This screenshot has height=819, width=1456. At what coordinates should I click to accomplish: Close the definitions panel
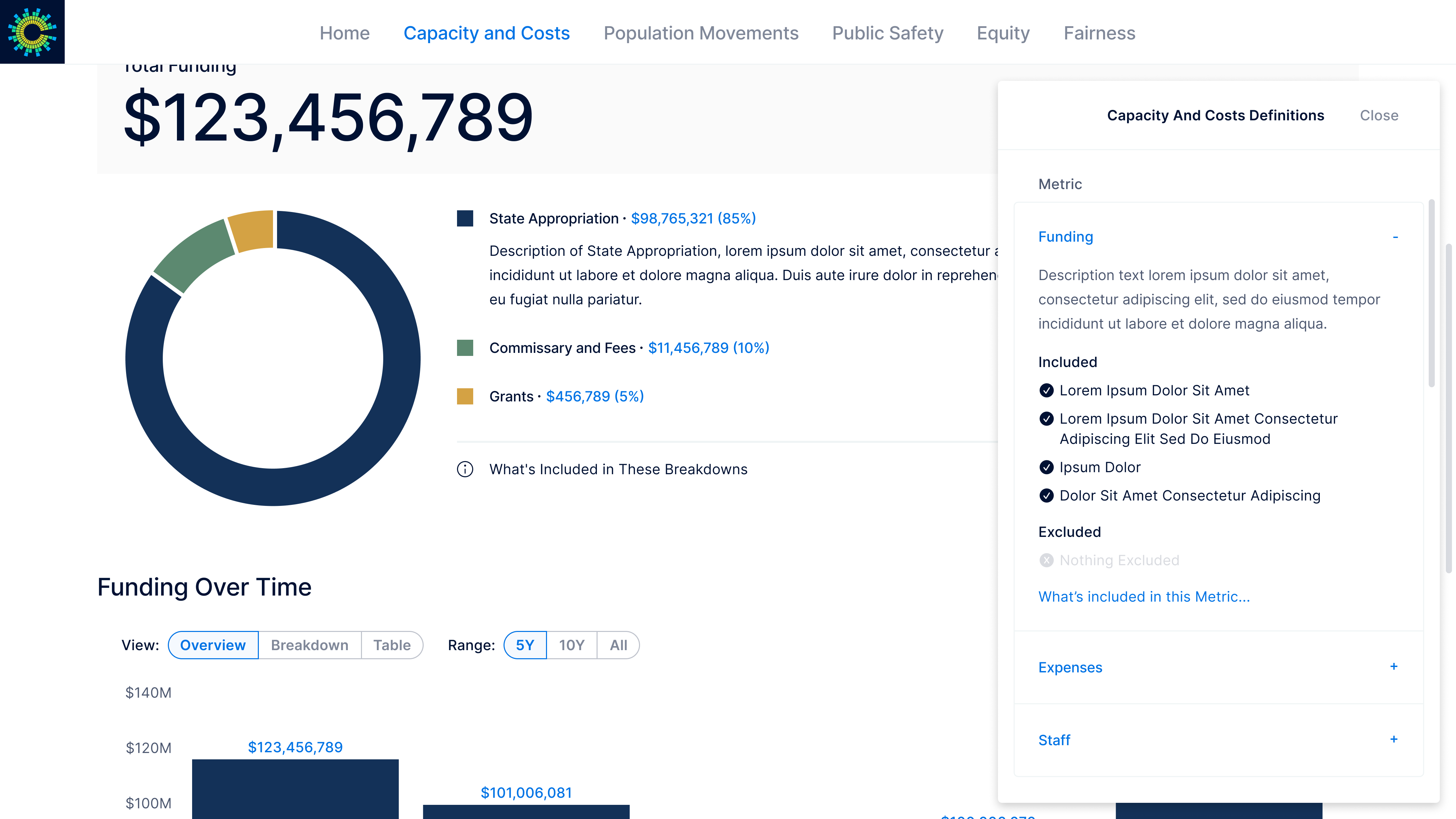tap(1378, 115)
